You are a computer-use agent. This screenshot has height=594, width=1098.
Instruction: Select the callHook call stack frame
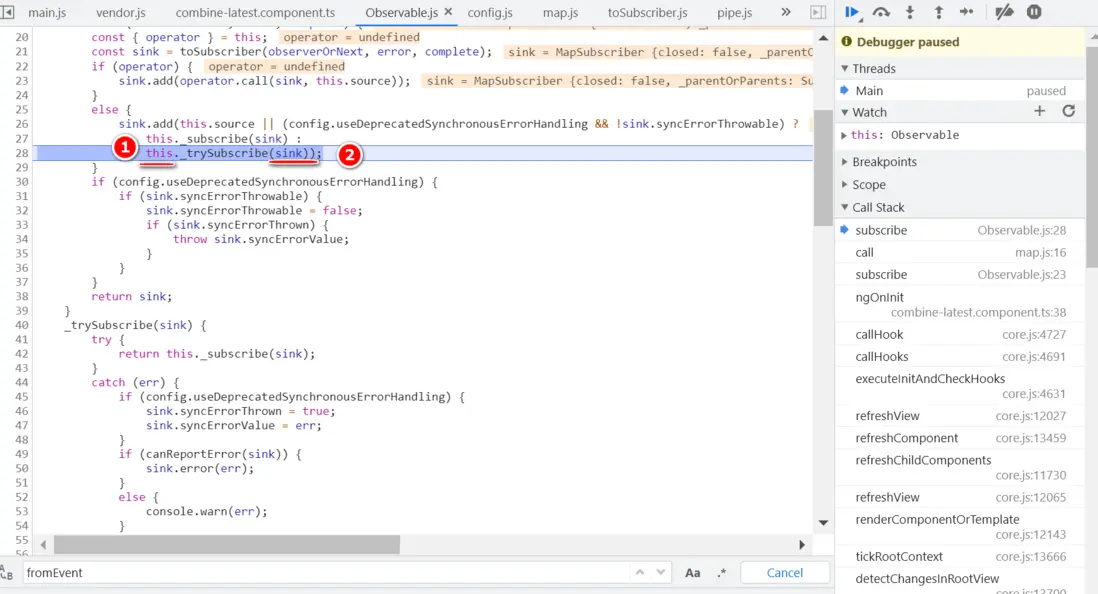pyautogui.click(x=961, y=334)
